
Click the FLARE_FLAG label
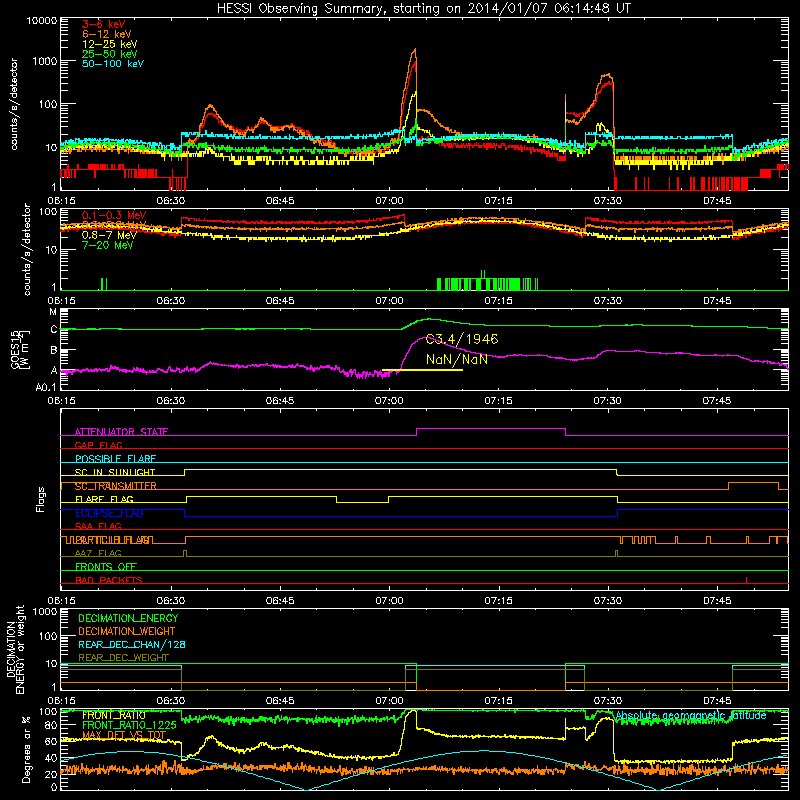click(x=104, y=499)
